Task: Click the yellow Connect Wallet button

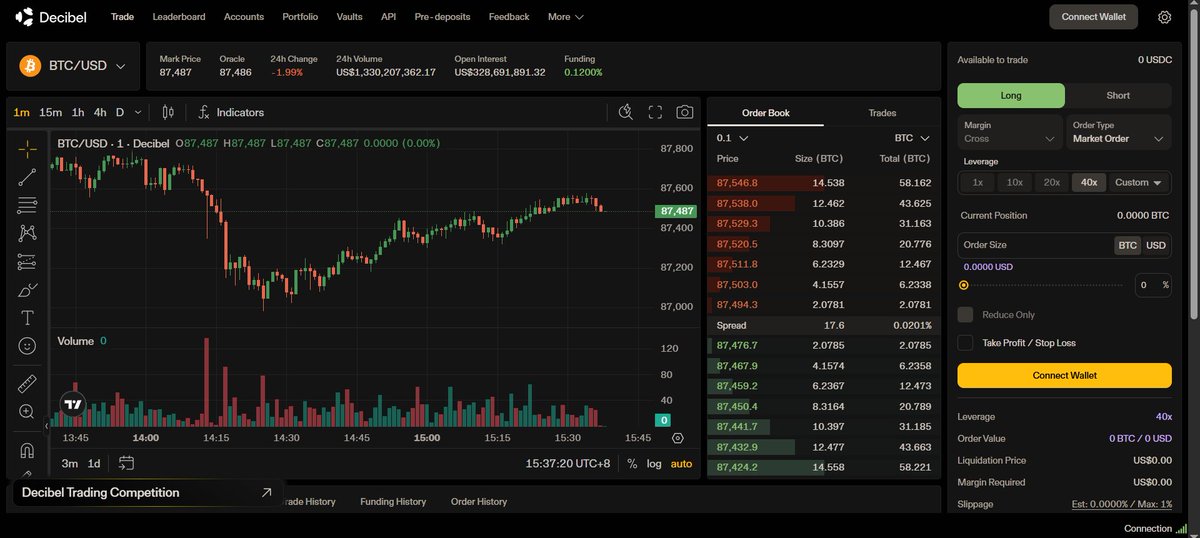Action: point(1065,375)
